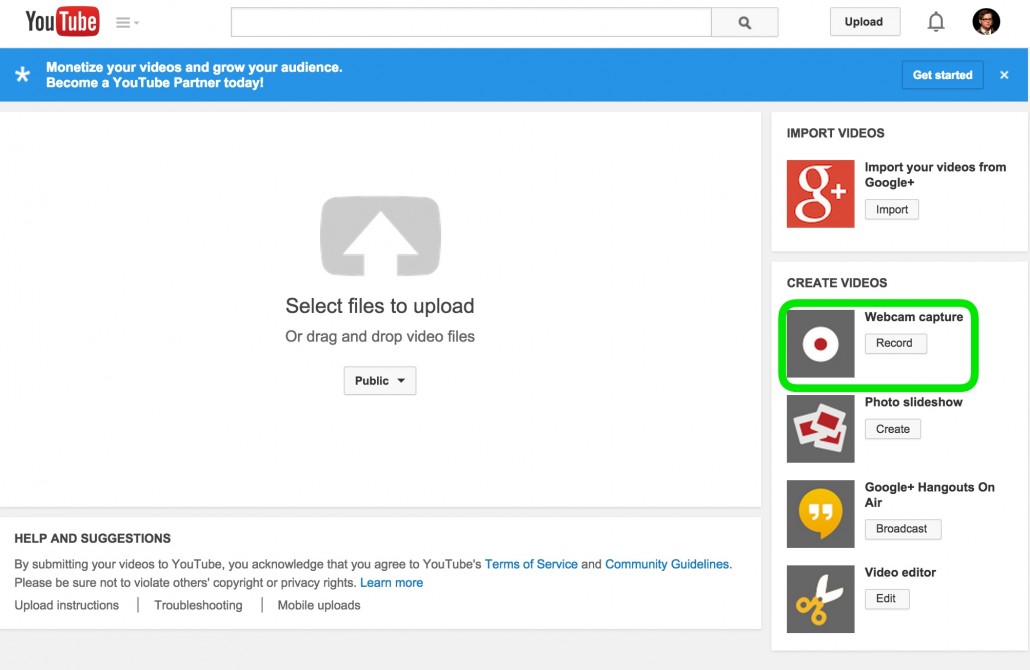Click the YouTube logo
Viewport: 1030px width, 670px height.
coord(62,22)
